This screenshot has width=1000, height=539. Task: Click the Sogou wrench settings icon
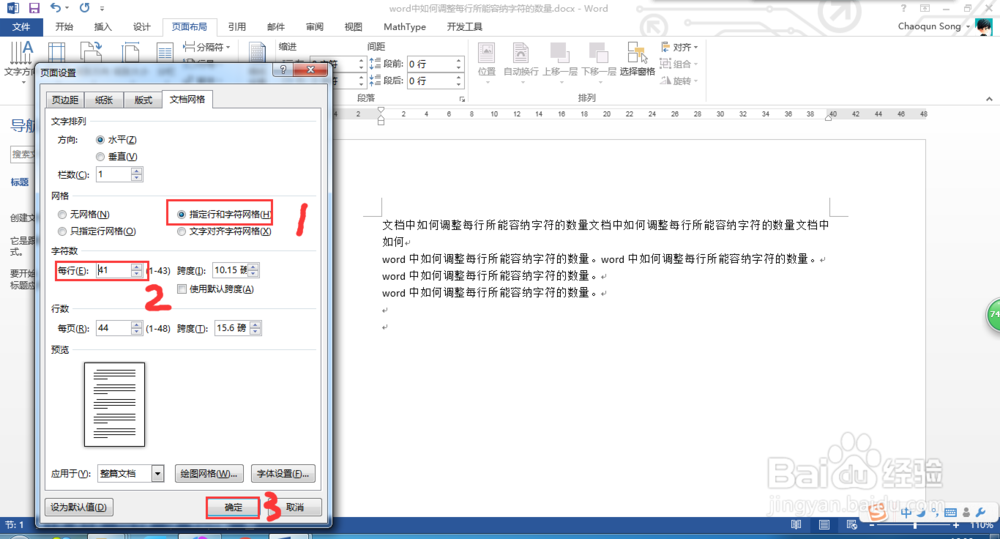pyautogui.click(x=981, y=512)
